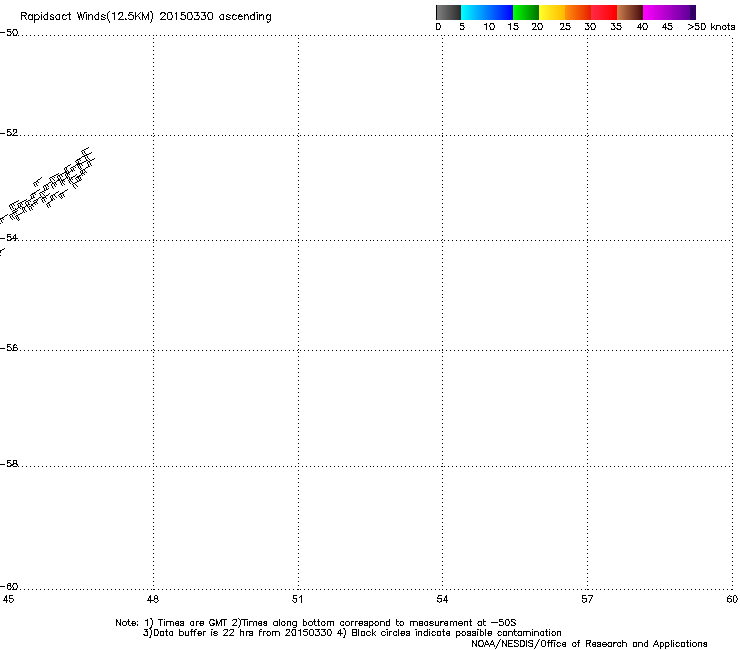740x650 pixels.
Task: Click the latitude label '-56'
Action: click(9, 347)
